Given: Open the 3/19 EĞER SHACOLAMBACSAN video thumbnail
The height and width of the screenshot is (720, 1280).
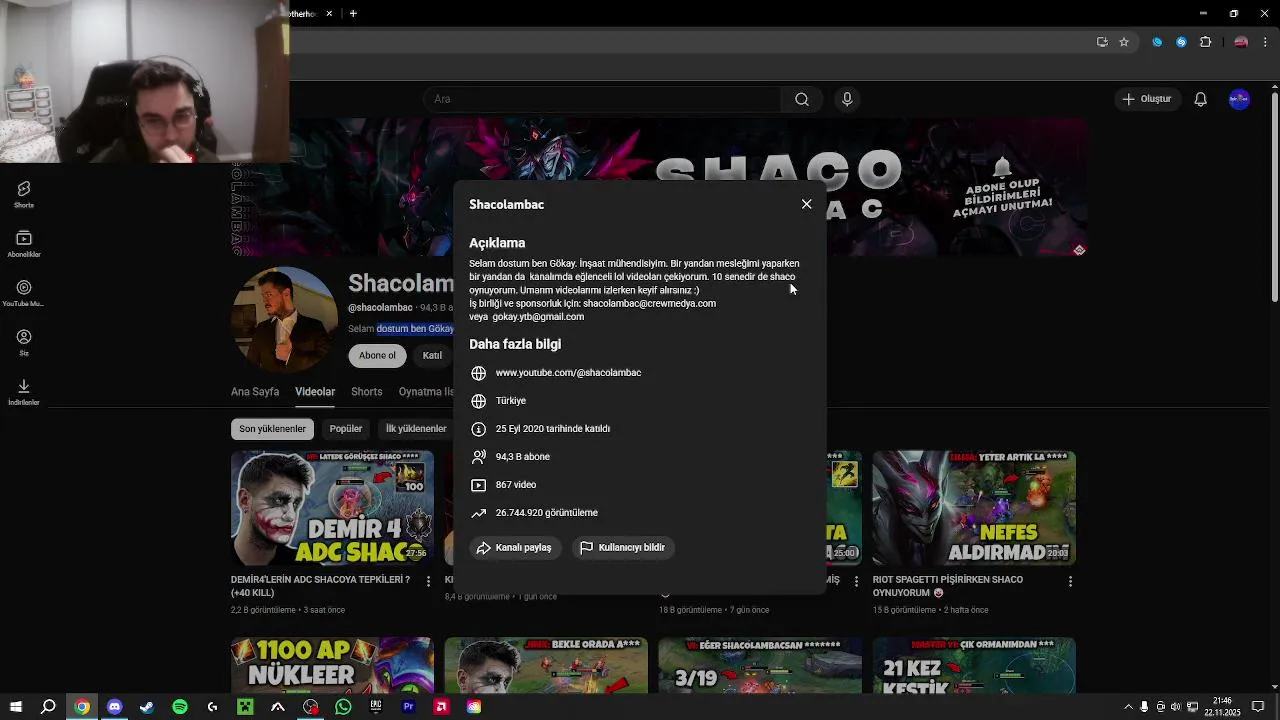Looking at the screenshot, I should [x=760, y=665].
